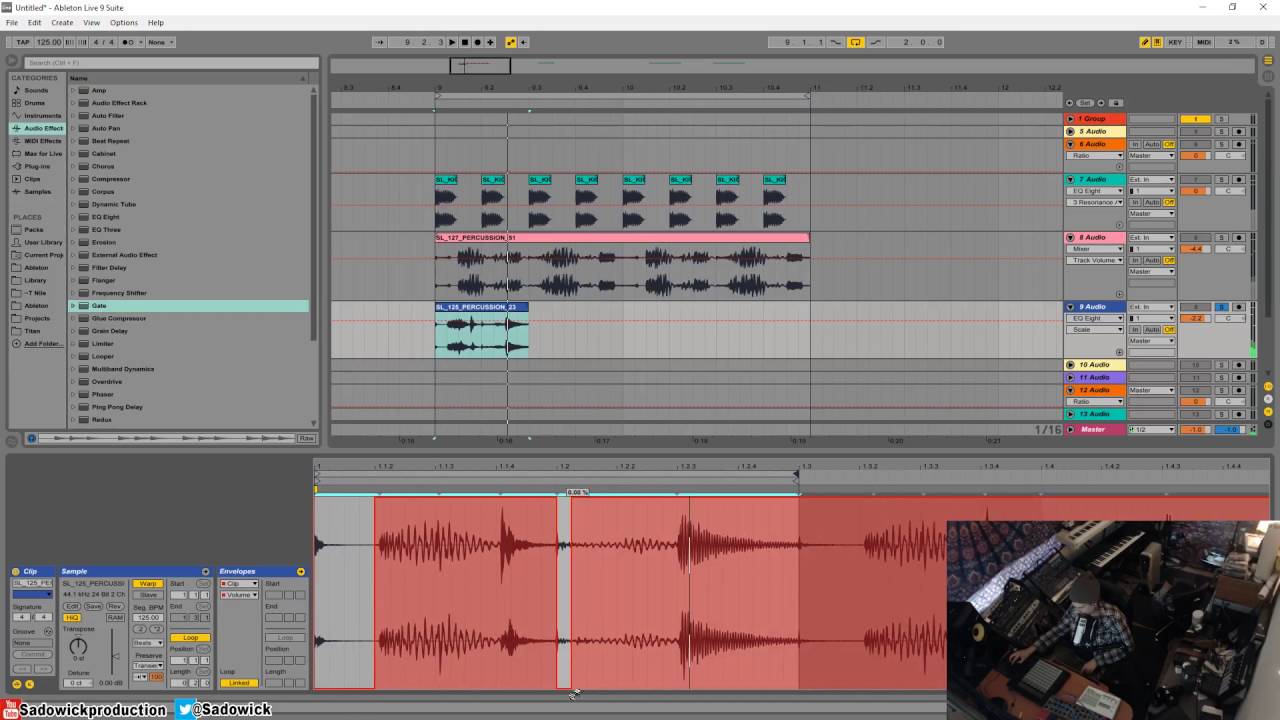Click the Envelopes box toggle circle
The height and width of the screenshot is (720, 1280).
pyautogui.click(x=300, y=571)
